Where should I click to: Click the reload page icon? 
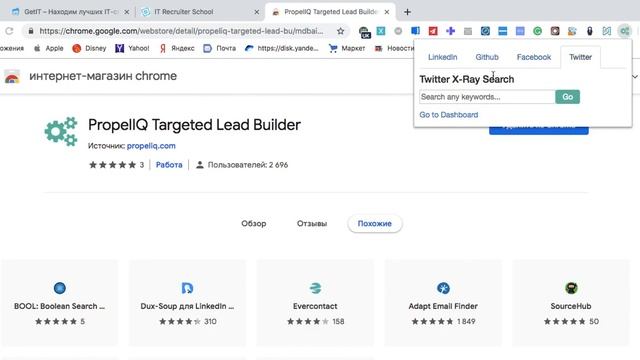9,31
